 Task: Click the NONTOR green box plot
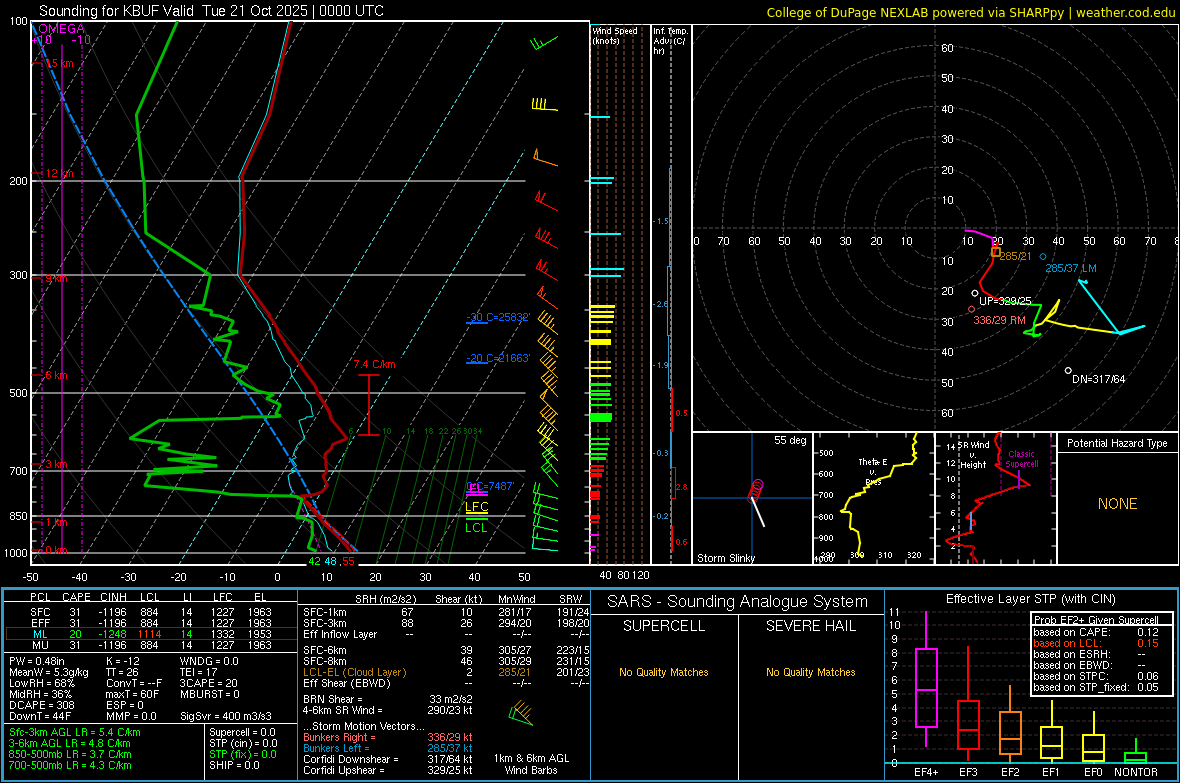tap(1135, 753)
